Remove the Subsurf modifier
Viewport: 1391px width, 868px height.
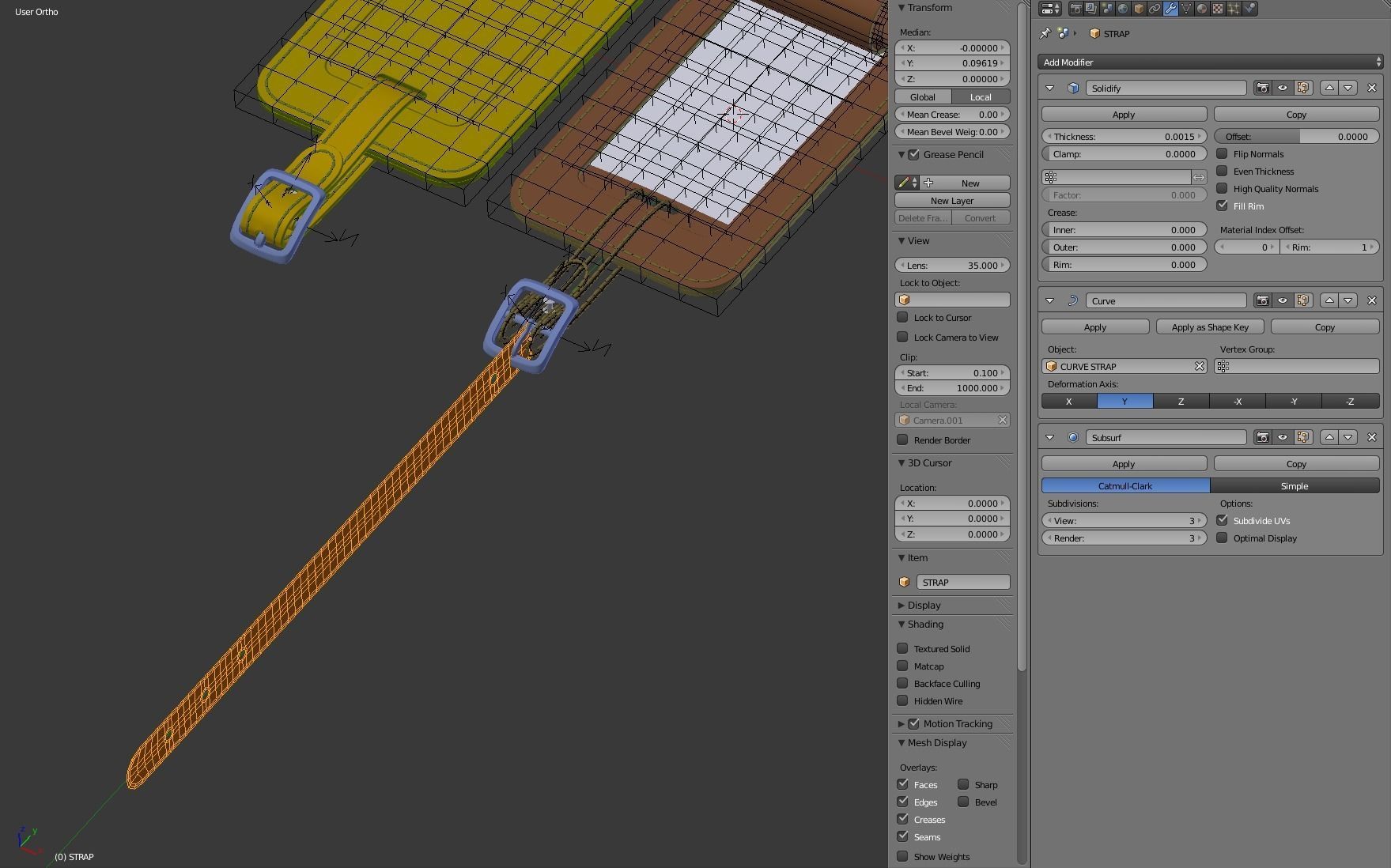coord(1372,437)
